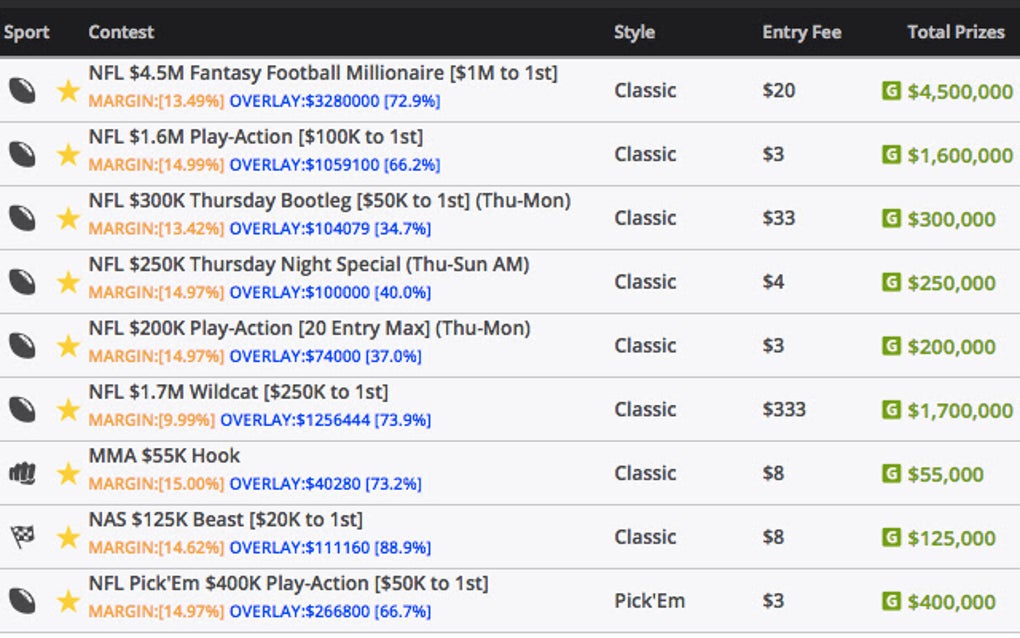The image size is (1020, 638).
Task: Click the $333 entry fee cell
Action: click(x=786, y=409)
